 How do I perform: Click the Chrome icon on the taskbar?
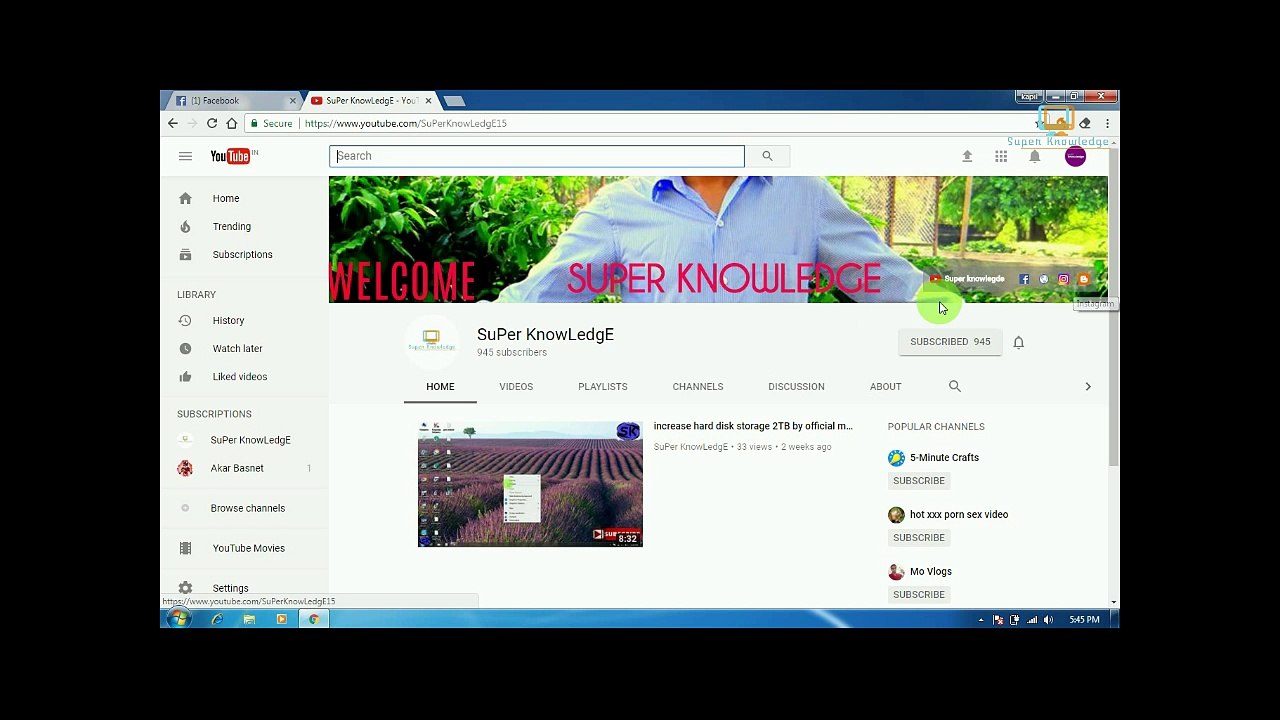pos(313,620)
